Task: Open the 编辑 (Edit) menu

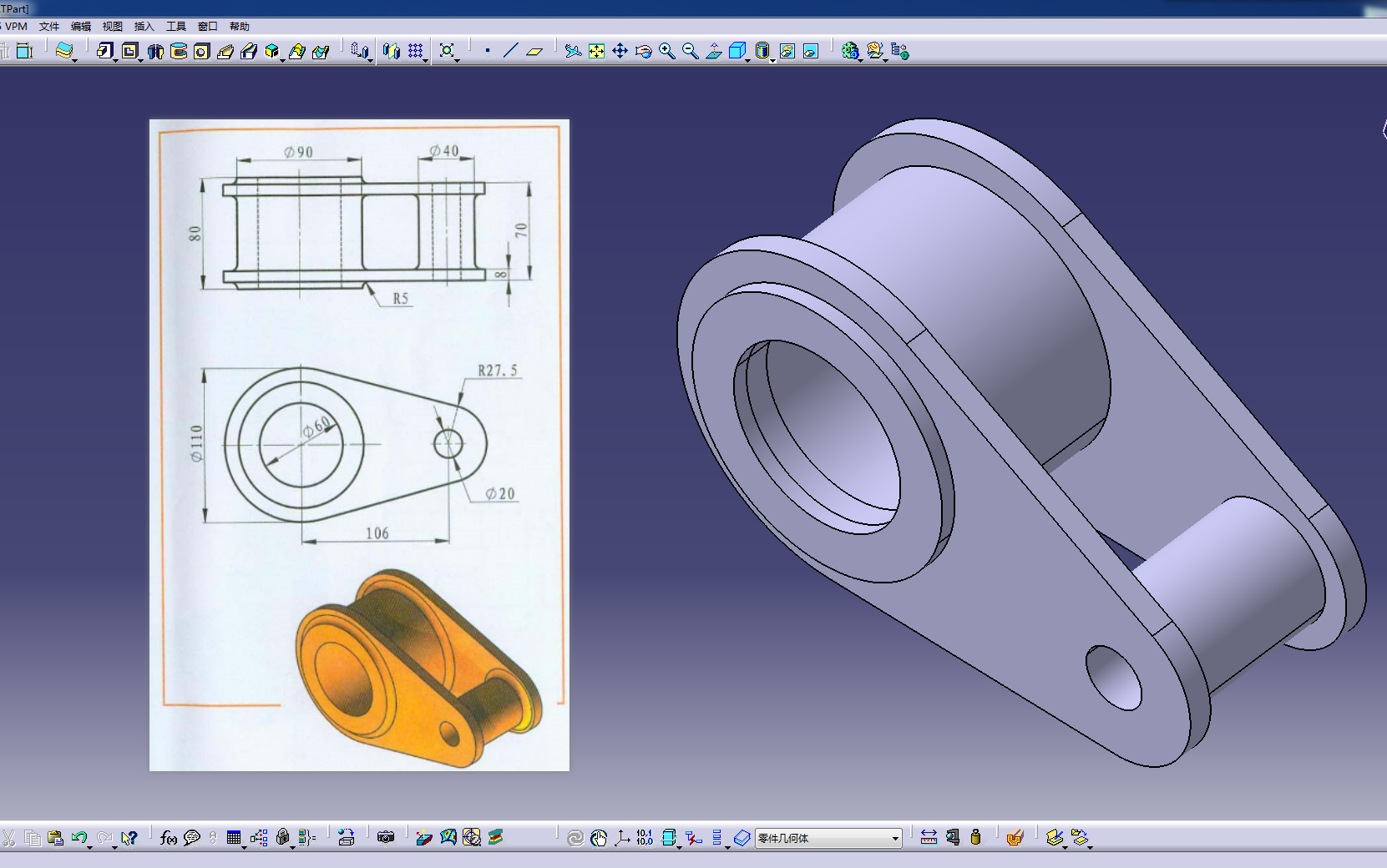Action: click(80, 27)
